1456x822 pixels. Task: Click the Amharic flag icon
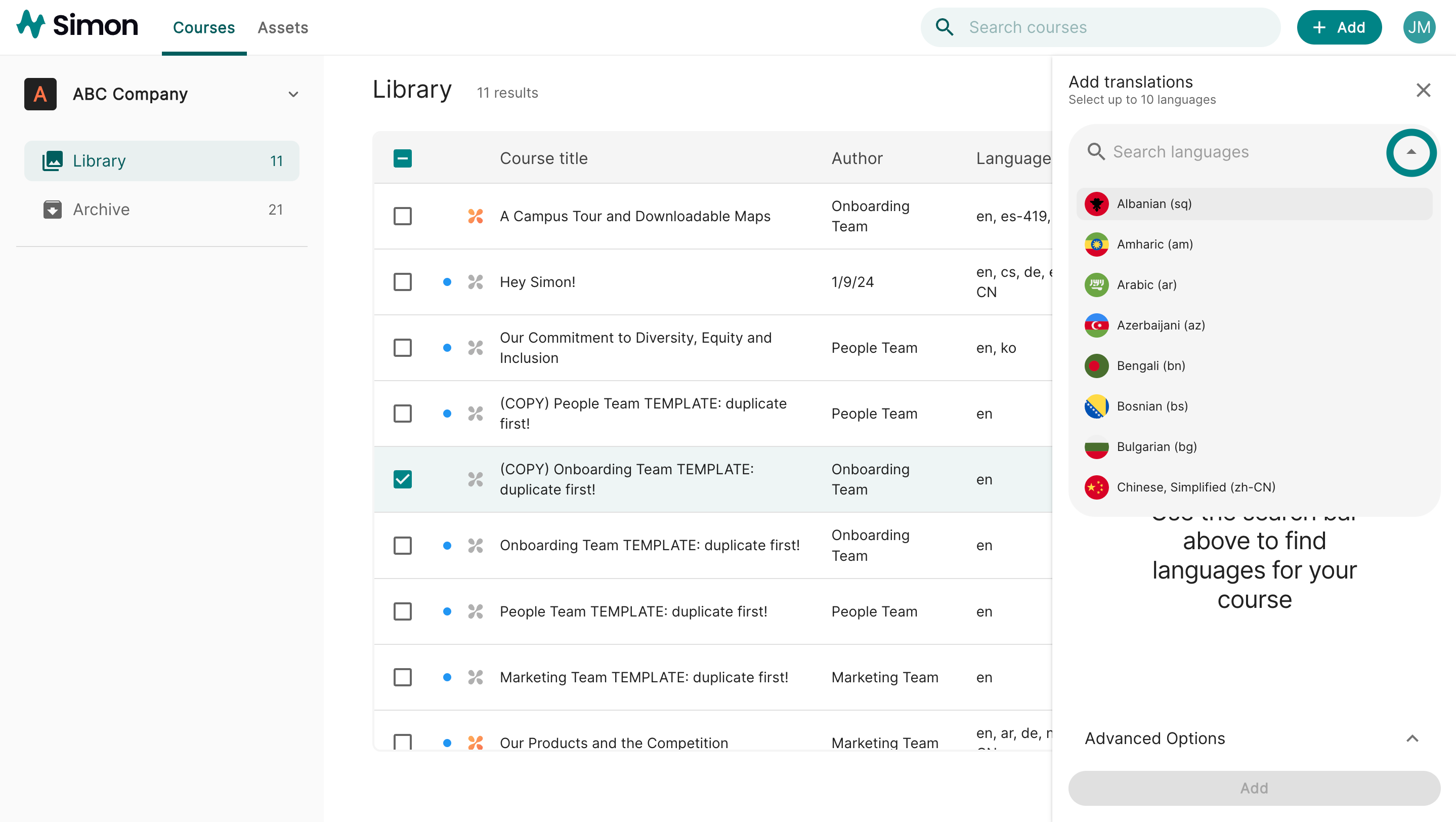pyautogui.click(x=1096, y=244)
